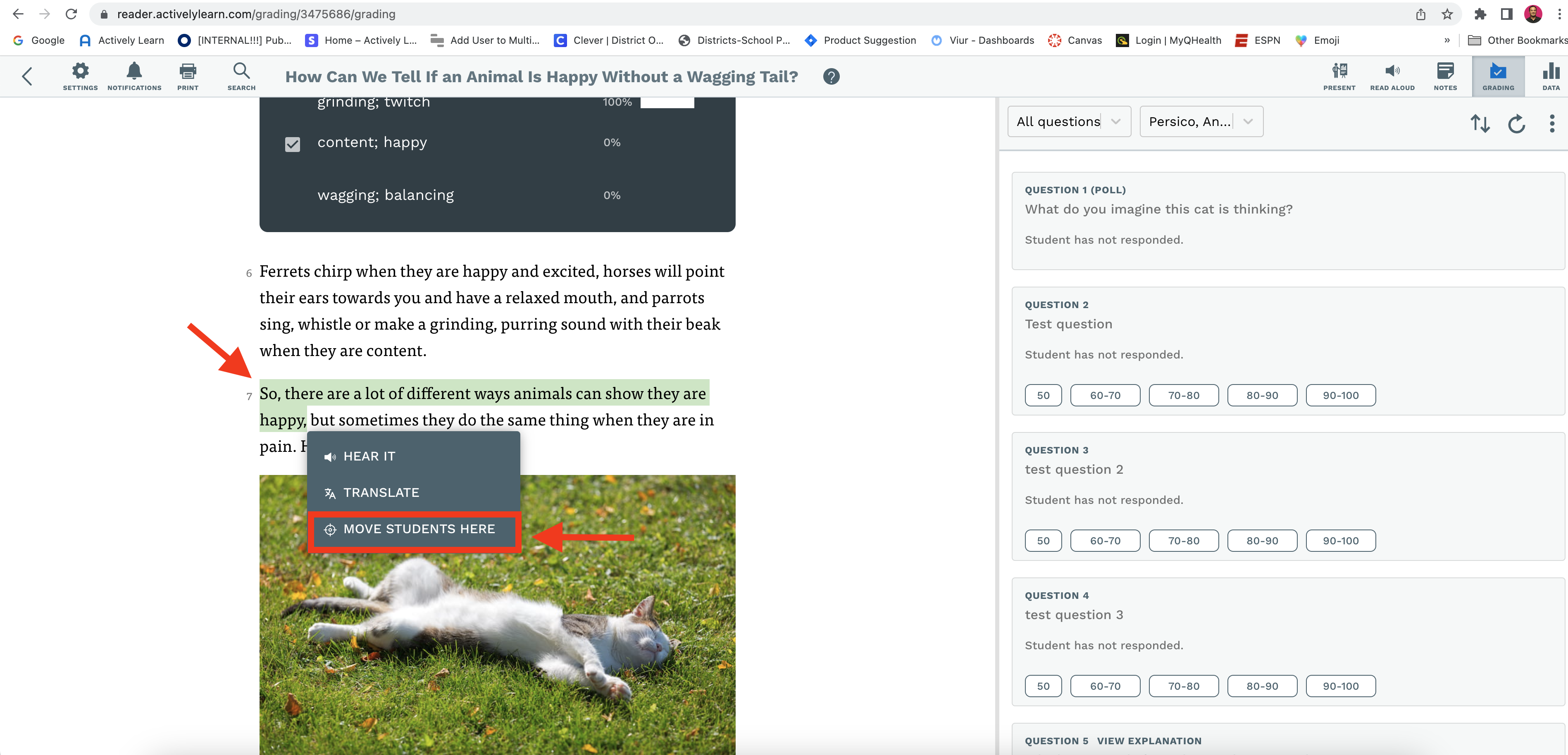
Task: Toggle the browser side panel icon
Action: click(x=1506, y=14)
